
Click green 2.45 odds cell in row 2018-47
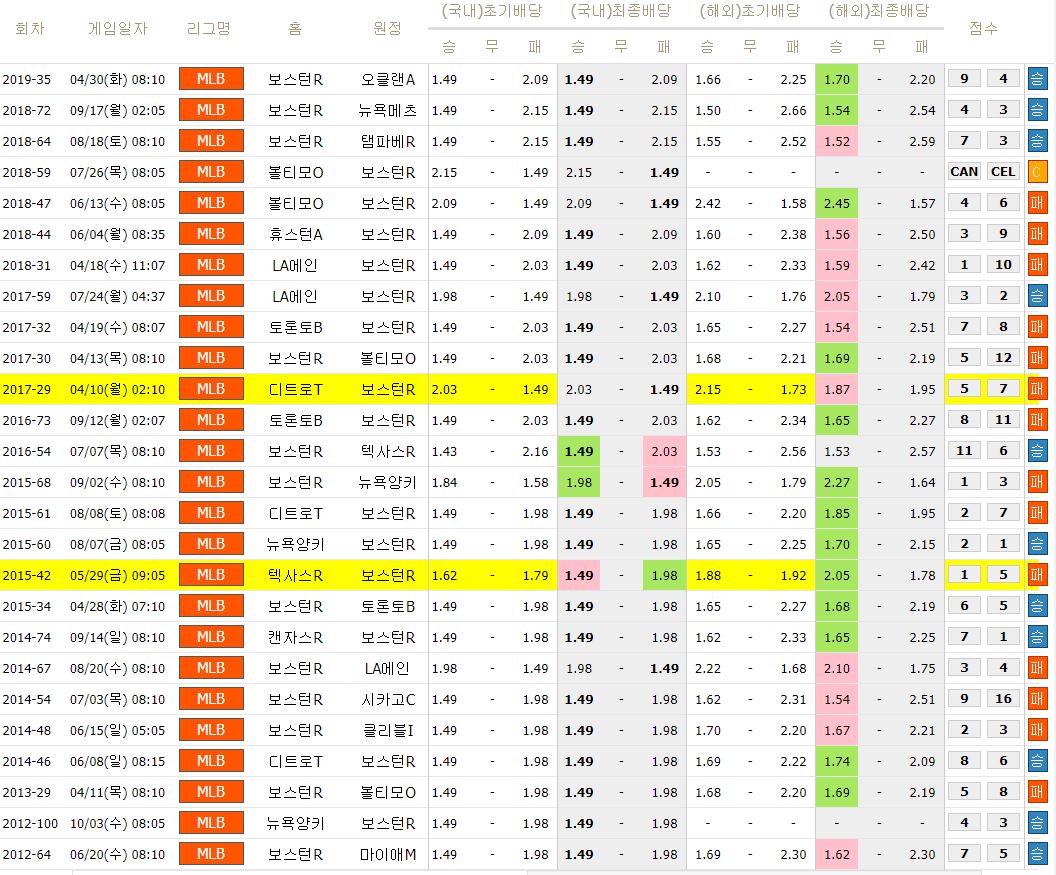tap(838, 203)
